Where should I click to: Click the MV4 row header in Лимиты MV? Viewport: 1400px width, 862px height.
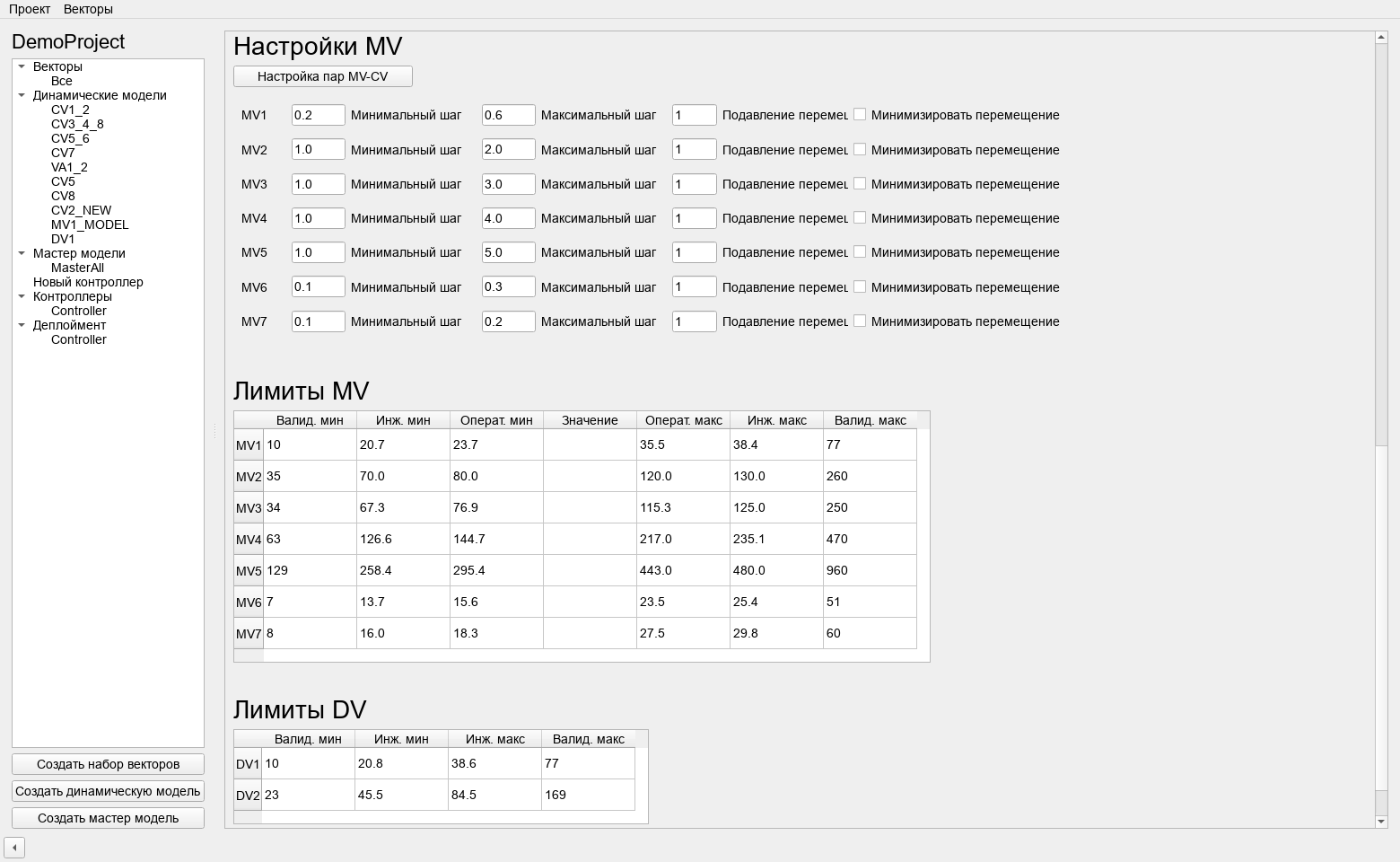[249, 539]
